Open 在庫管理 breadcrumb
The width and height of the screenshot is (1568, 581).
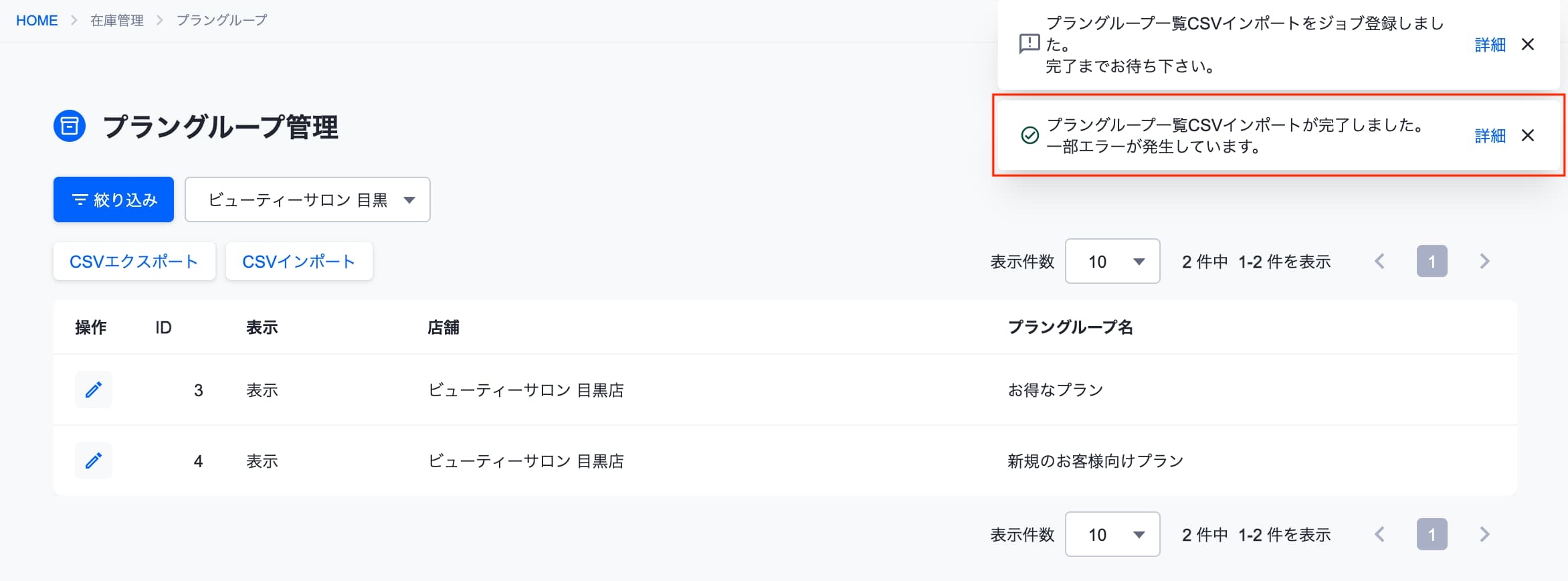[x=117, y=20]
